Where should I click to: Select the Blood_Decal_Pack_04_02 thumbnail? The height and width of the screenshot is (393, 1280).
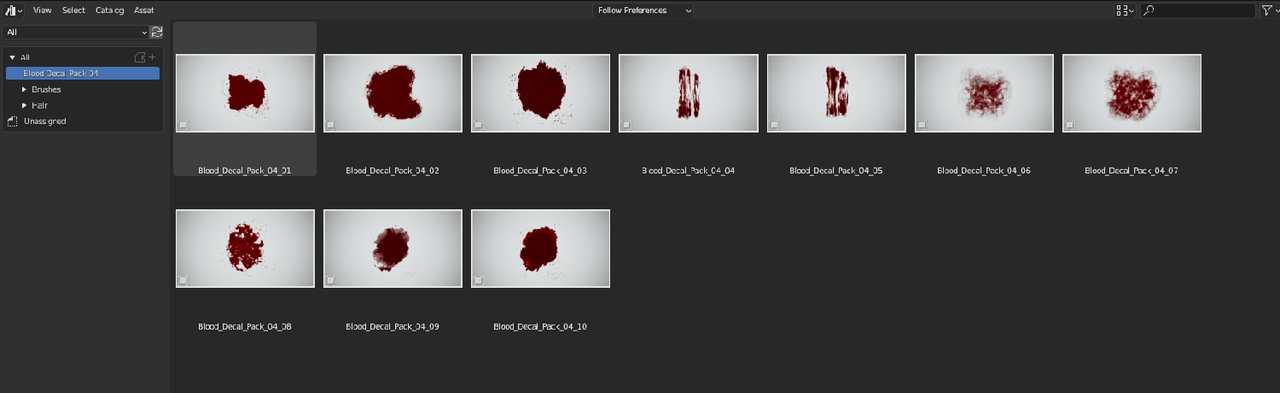(x=393, y=93)
